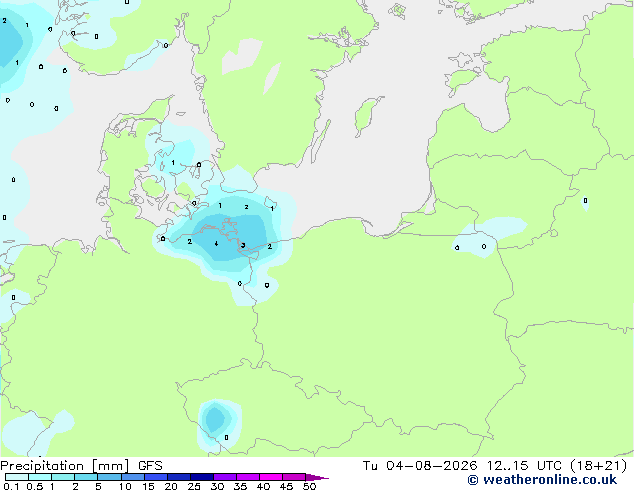Click the "0.1" legend scale label
Image resolution: width=634 pixels, height=490 pixels.
click(x=11, y=486)
